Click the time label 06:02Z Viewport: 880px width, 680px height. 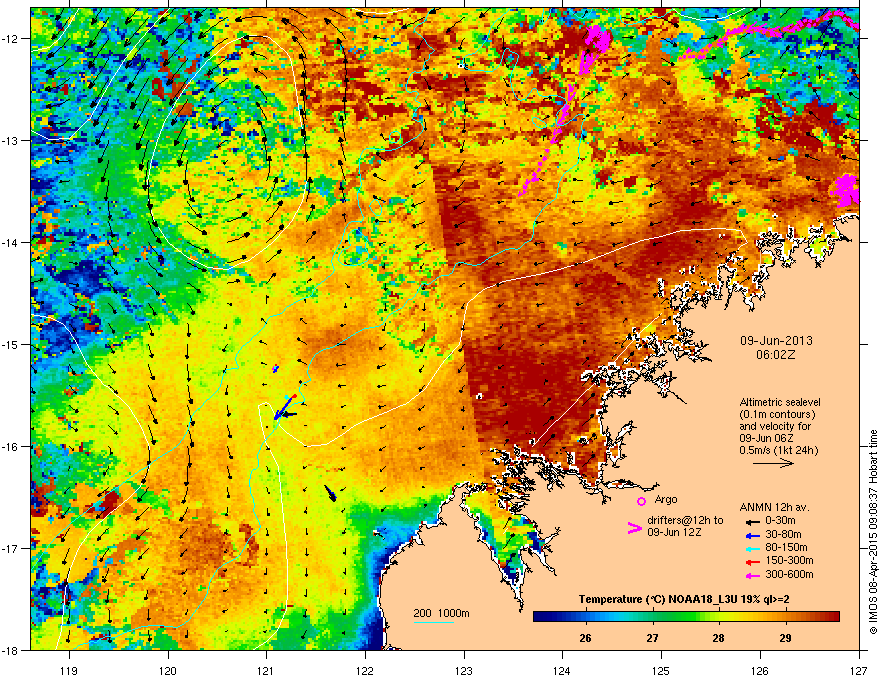776,355
